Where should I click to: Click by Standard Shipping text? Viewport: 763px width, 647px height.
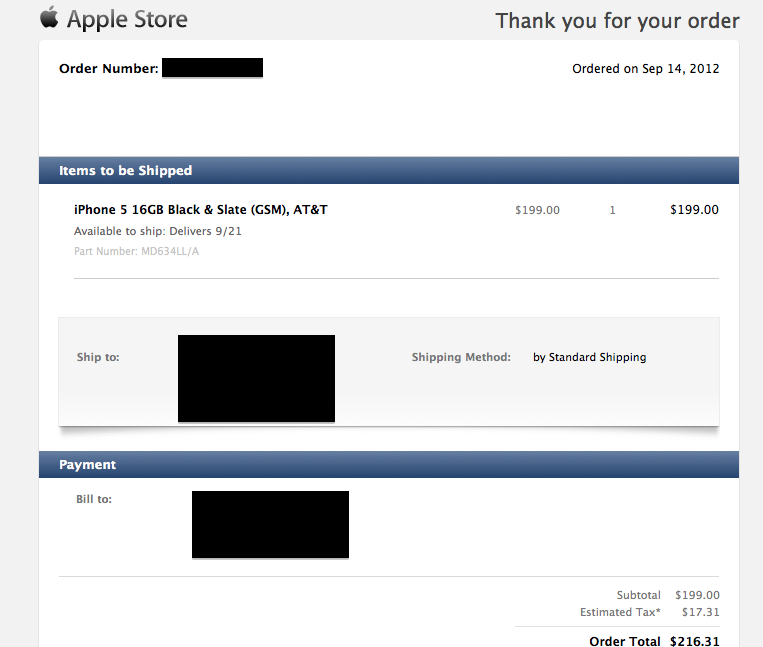click(589, 357)
